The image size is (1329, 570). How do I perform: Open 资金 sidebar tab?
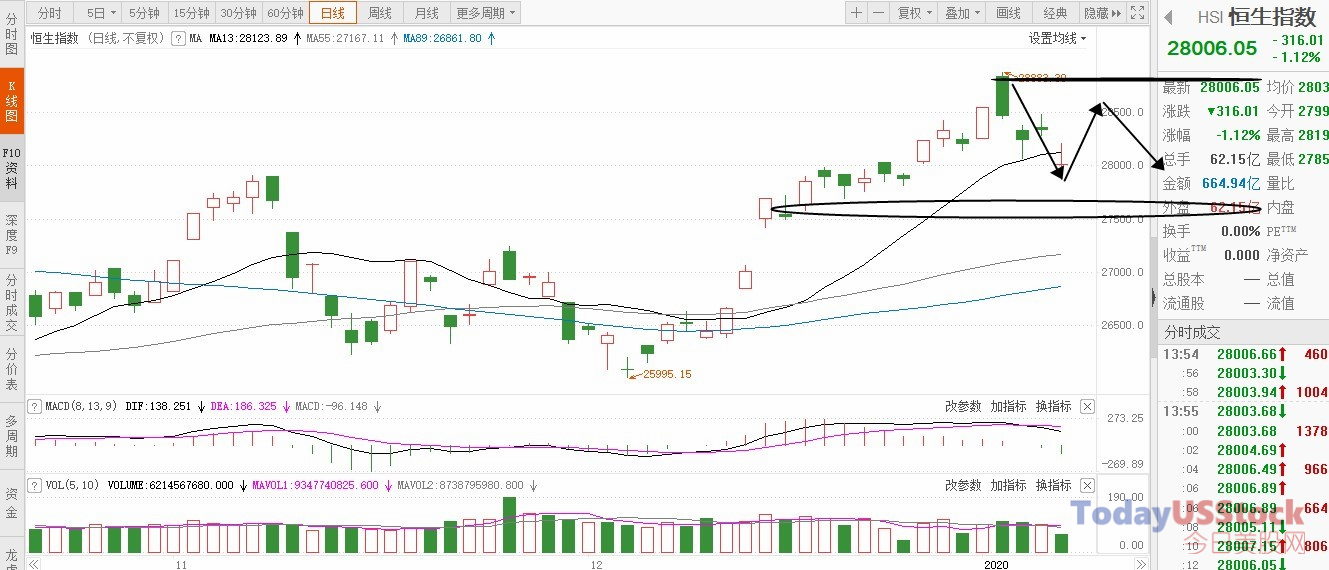click(12, 502)
